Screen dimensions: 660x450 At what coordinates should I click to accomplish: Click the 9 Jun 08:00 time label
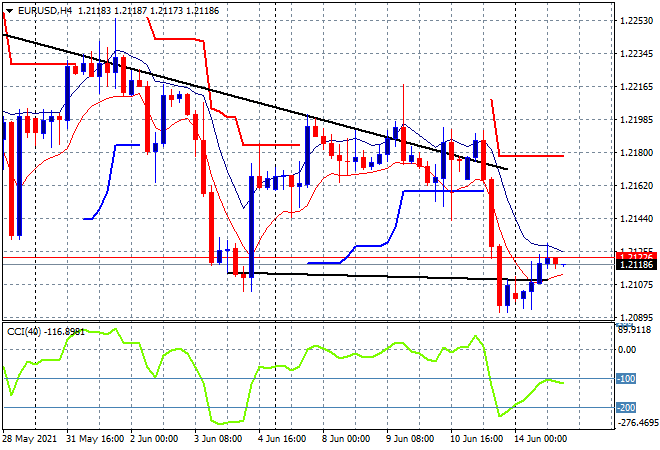(x=410, y=439)
